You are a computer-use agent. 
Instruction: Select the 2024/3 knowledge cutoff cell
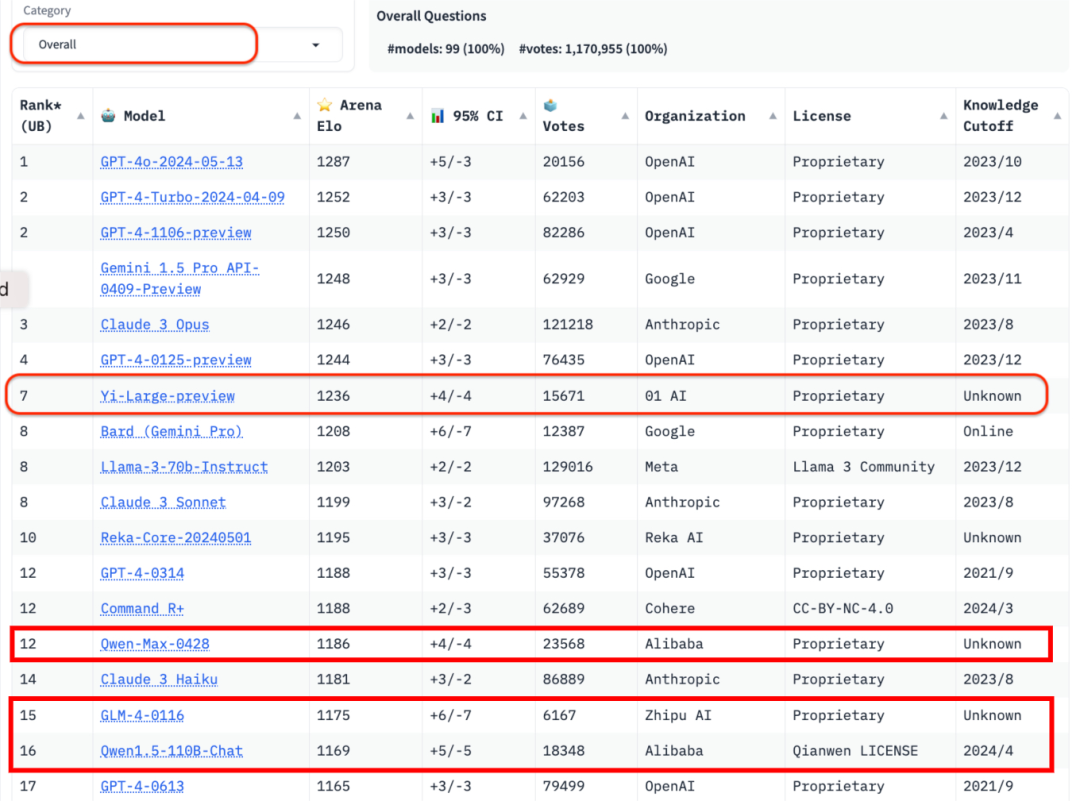[x=988, y=609]
